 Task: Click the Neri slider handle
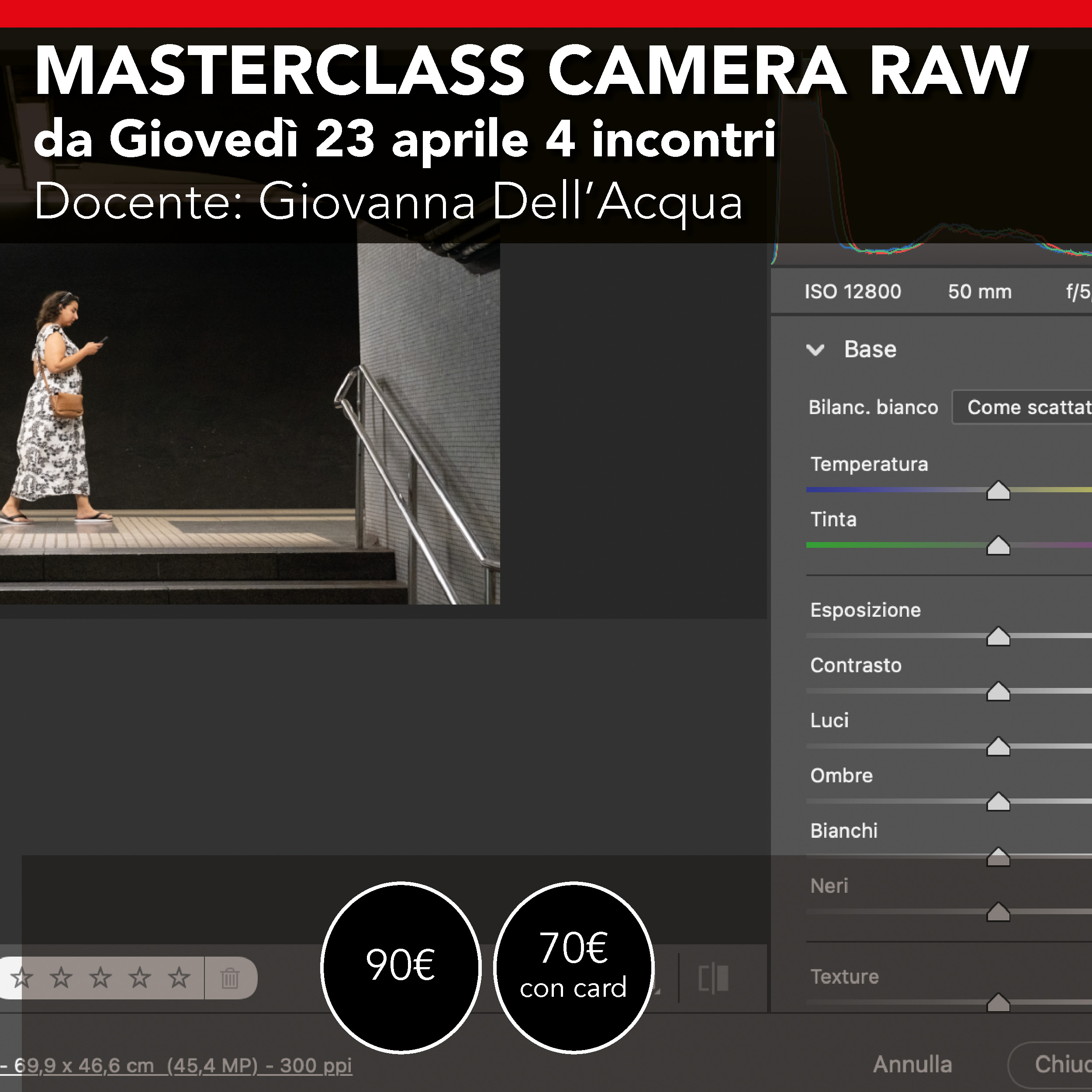pyautogui.click(x=998, y=912)
